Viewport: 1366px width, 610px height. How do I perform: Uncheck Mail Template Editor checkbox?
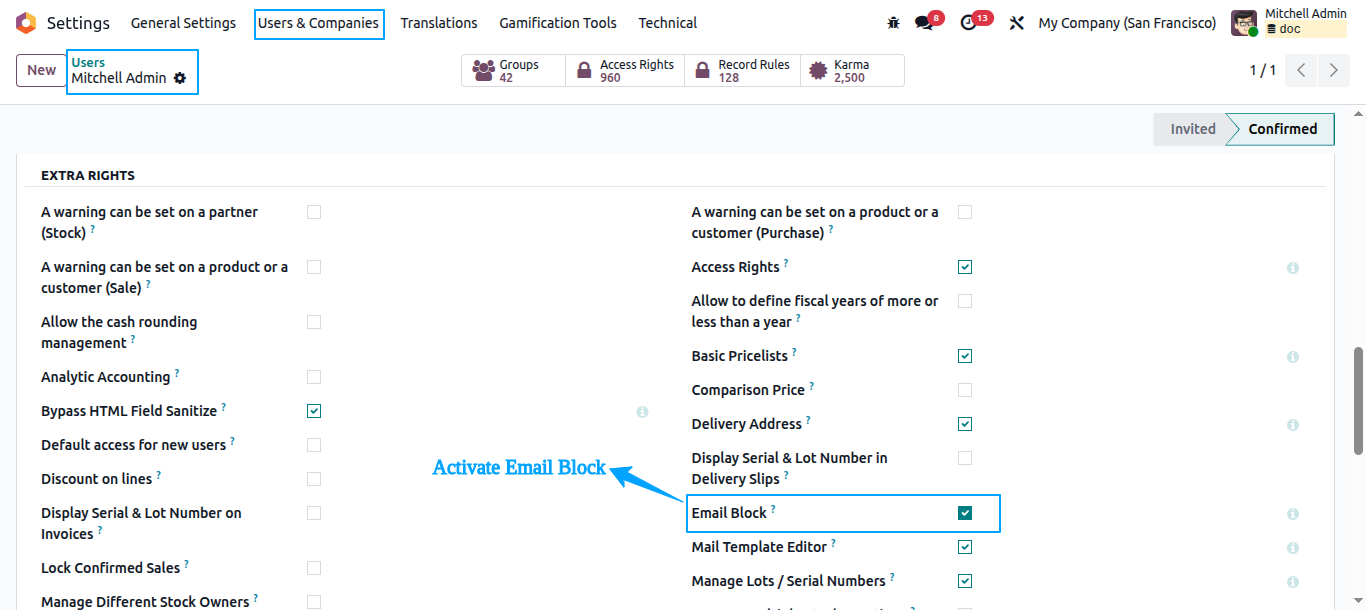pyautogui.click(x=965, y=547)
